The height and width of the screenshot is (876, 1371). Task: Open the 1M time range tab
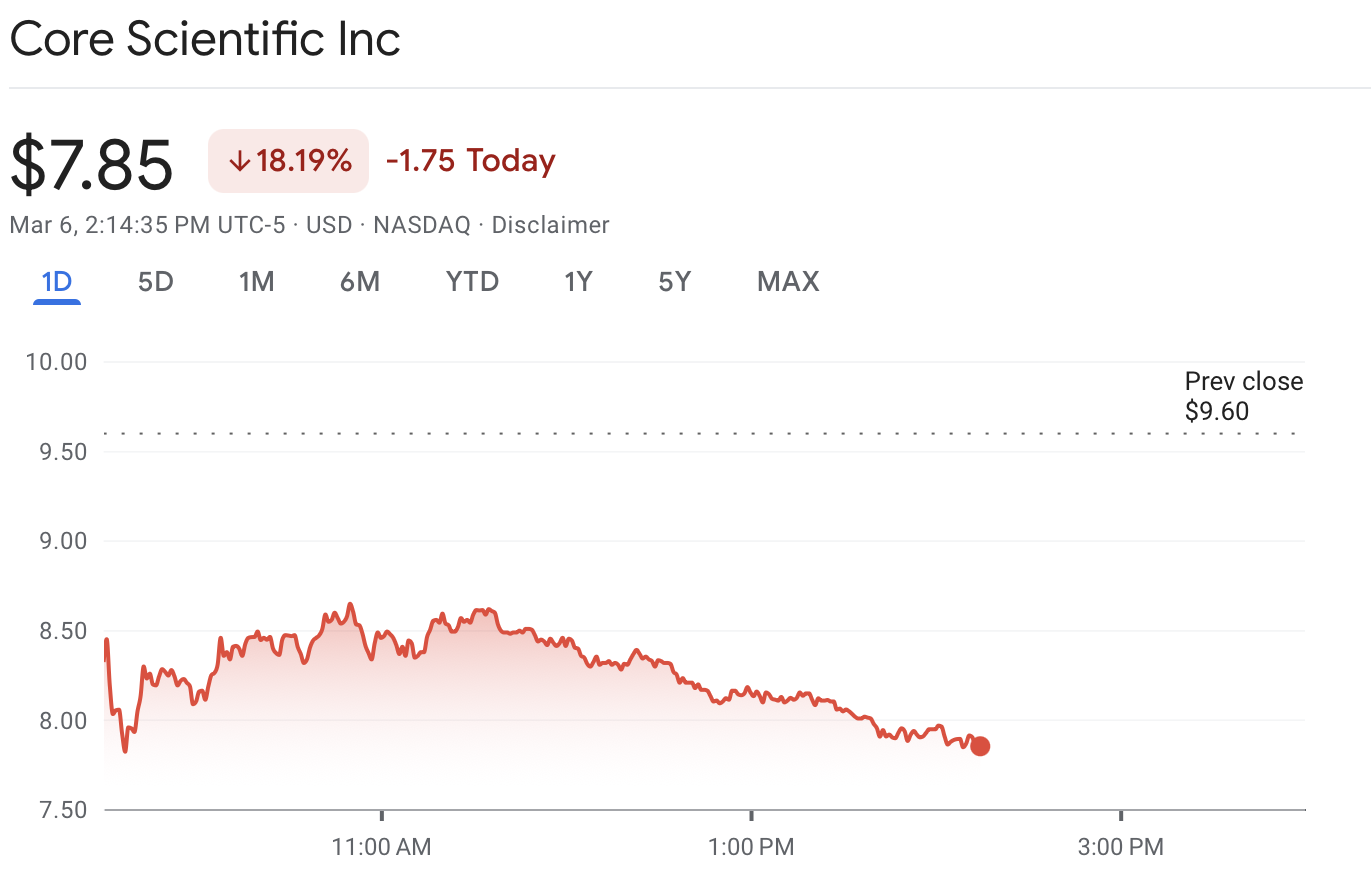click(x=257, y=282)
